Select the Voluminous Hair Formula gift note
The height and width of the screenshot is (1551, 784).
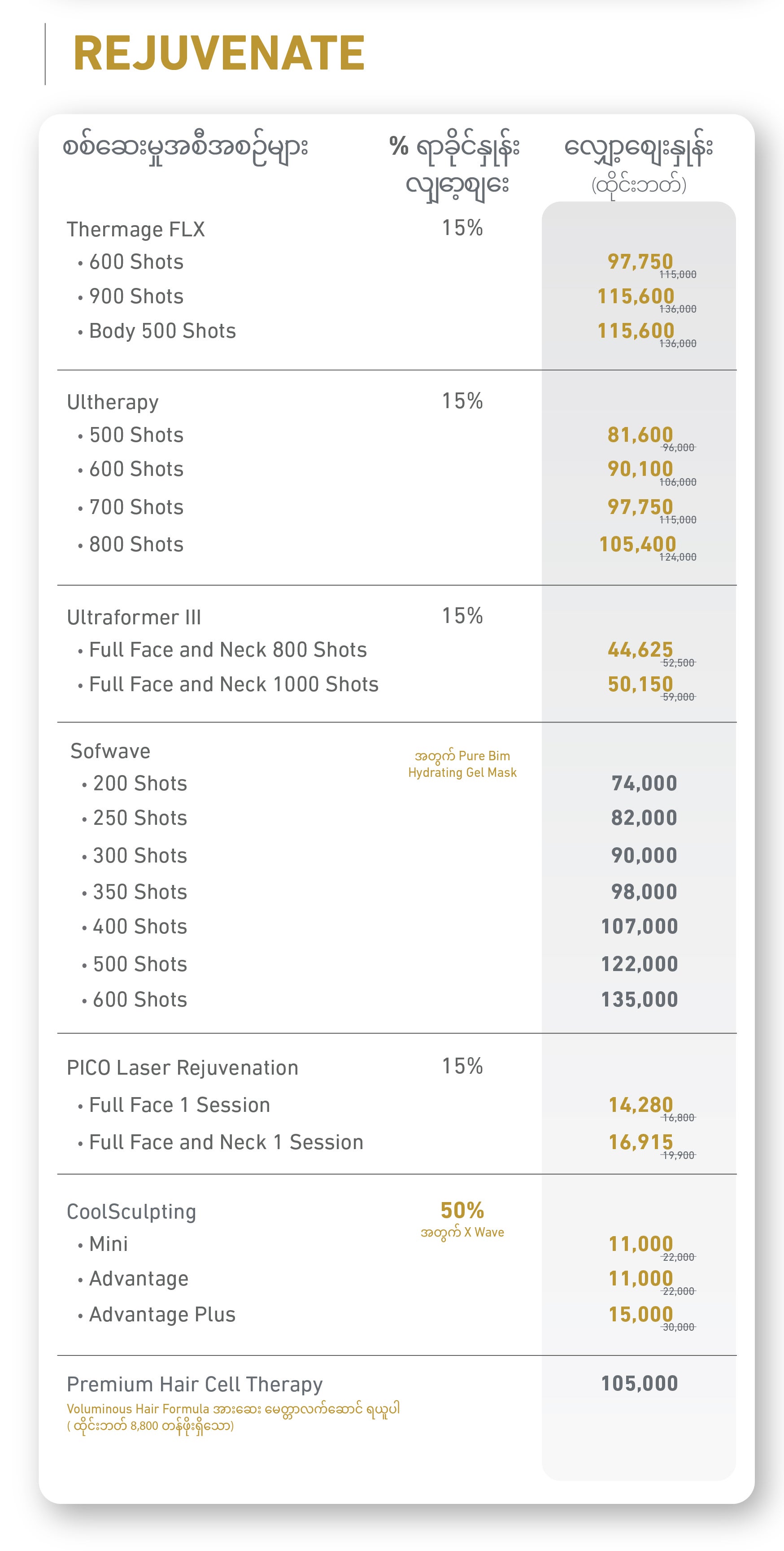click(234, 1417)
